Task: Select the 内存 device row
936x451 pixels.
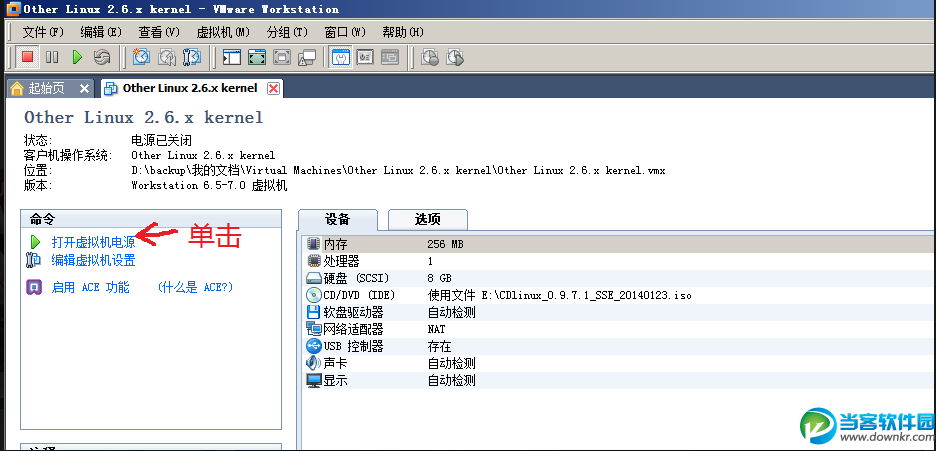Action: click(x=618, y=244)
